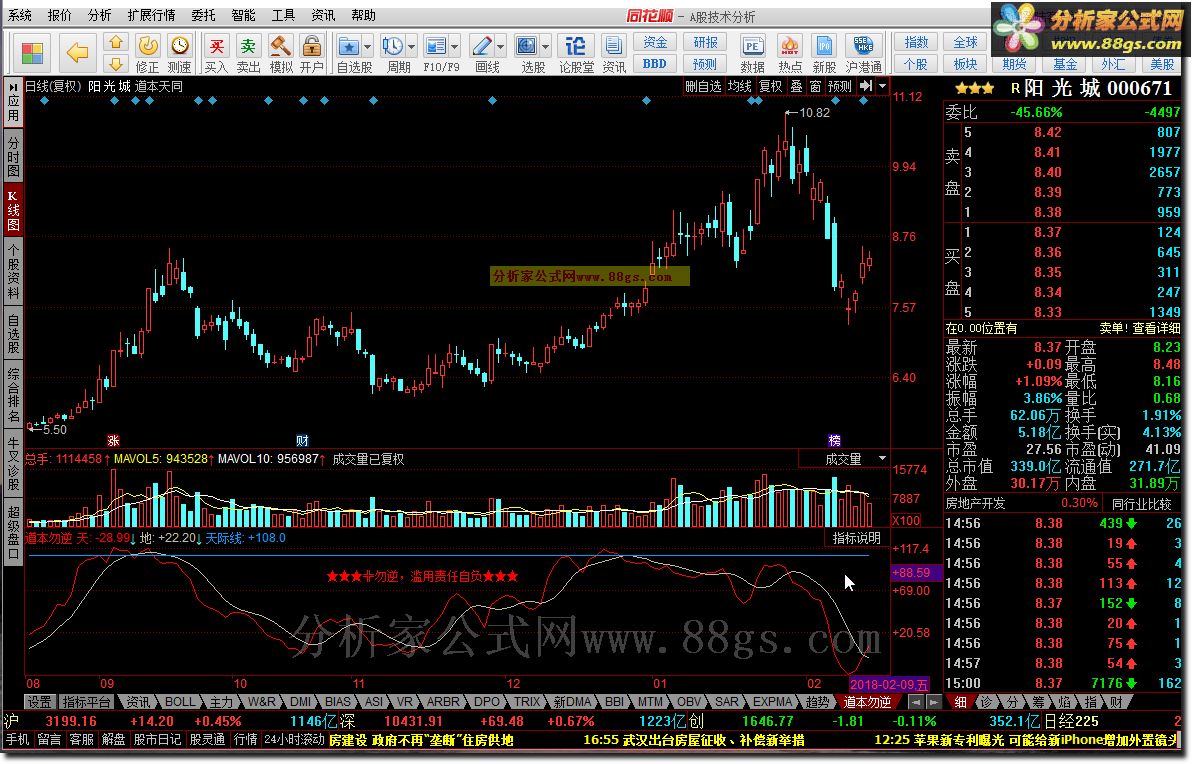Open 股市日记 in bottom status bar
1193x764 pixels.
(x=157, y=740)
